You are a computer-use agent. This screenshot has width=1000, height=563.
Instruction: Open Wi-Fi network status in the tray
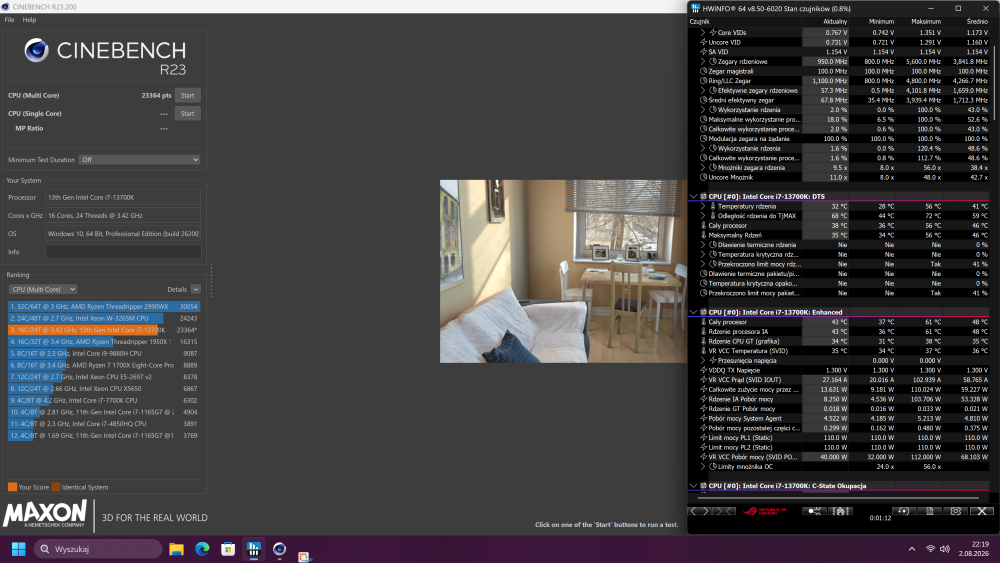pyautogui.click(x=930, y=549)
